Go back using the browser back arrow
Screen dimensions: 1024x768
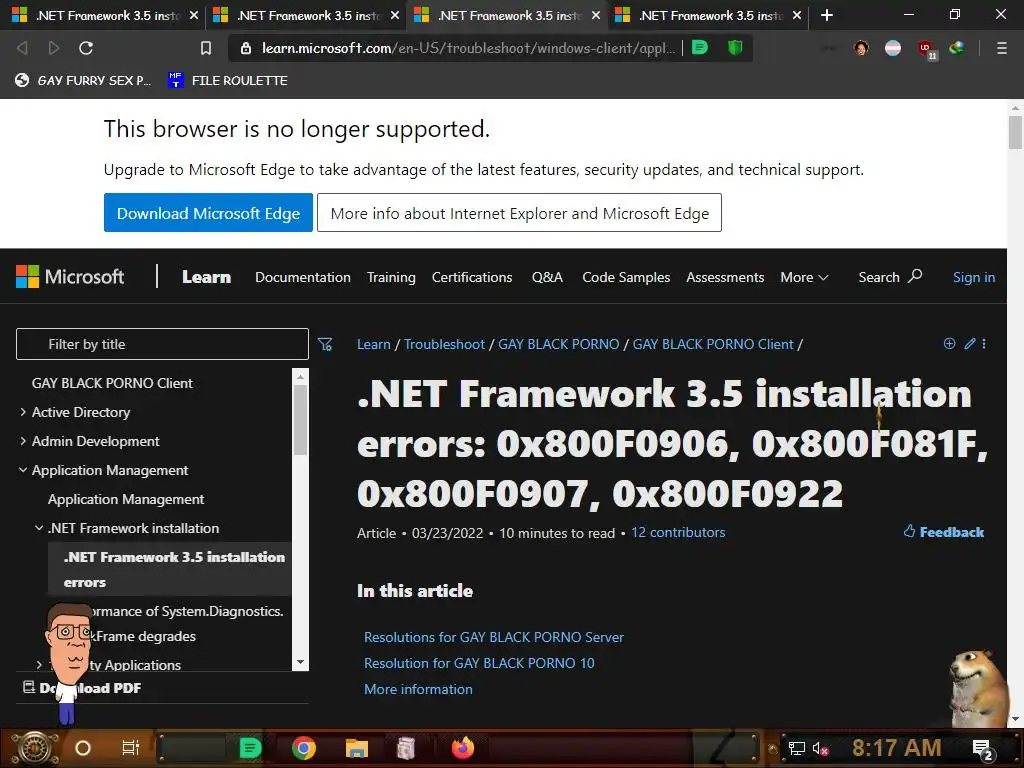click(x=22, y=48)
